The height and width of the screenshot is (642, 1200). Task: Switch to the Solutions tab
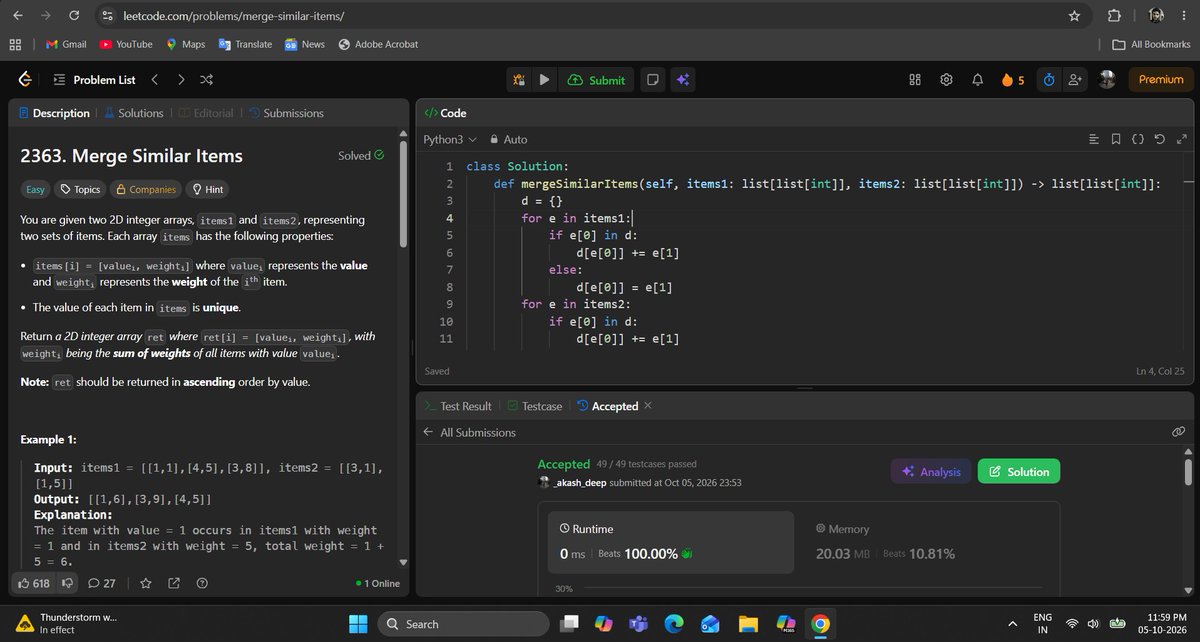click(x=133, y=113)
